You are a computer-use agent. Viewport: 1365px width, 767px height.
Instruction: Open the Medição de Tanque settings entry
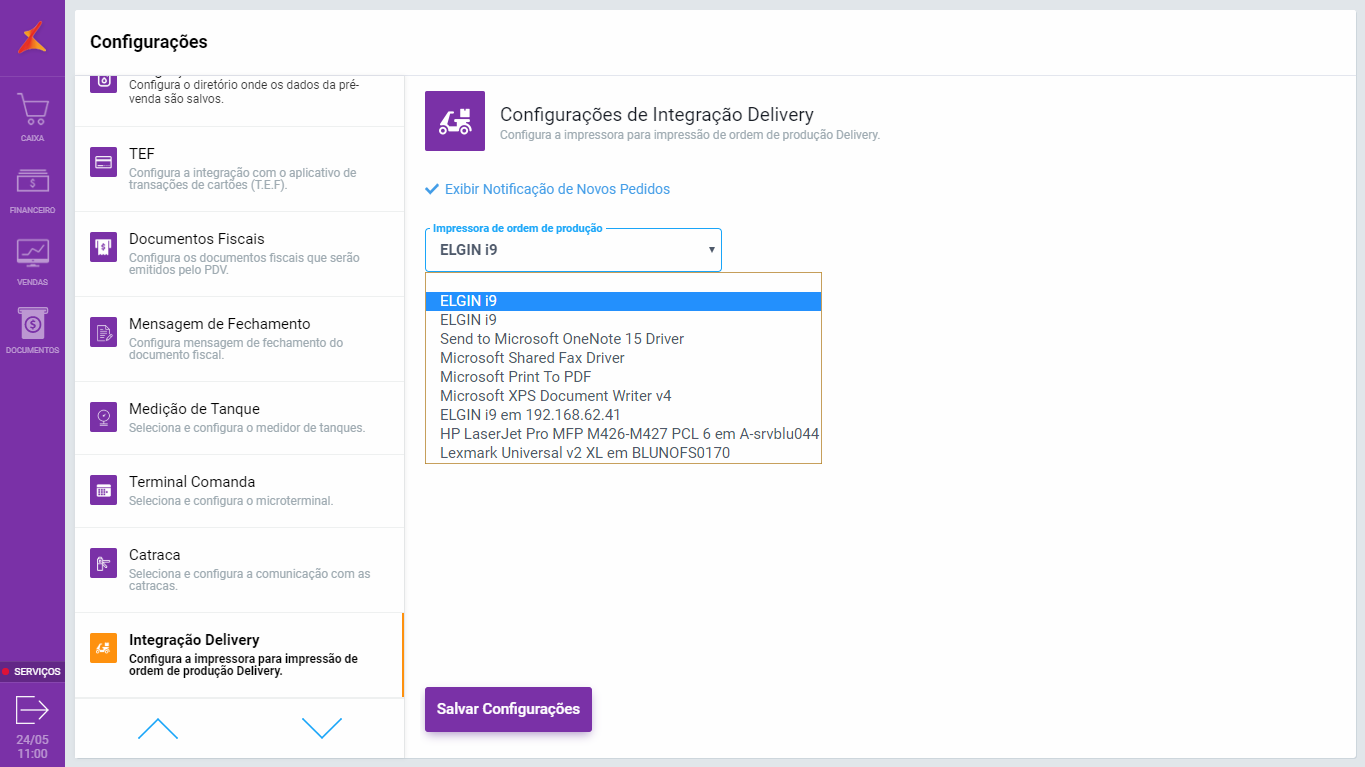pyautogui.click(x=239, y=418)
